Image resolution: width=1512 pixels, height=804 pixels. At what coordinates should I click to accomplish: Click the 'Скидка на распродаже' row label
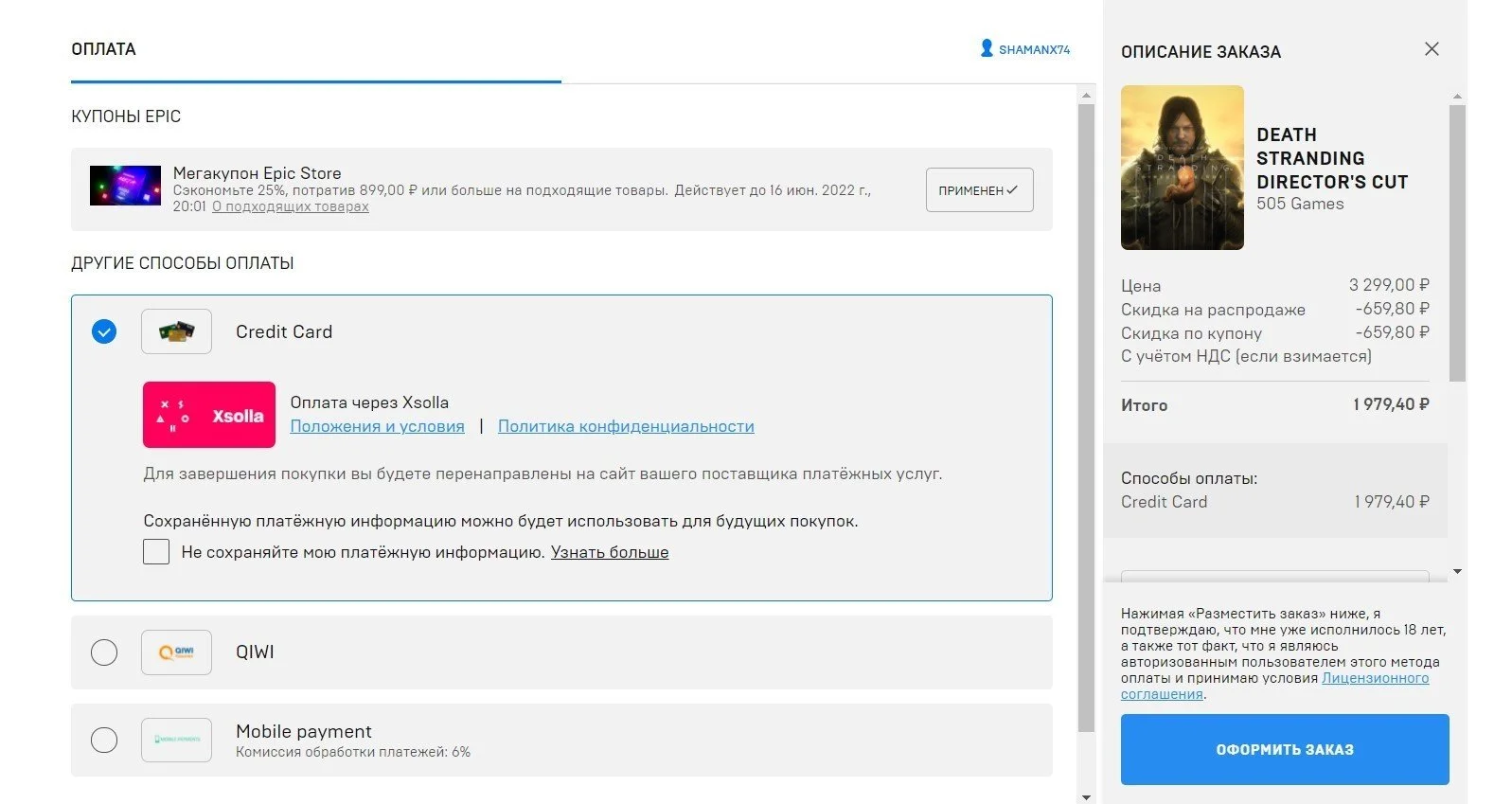click(x=1213, y=310)
